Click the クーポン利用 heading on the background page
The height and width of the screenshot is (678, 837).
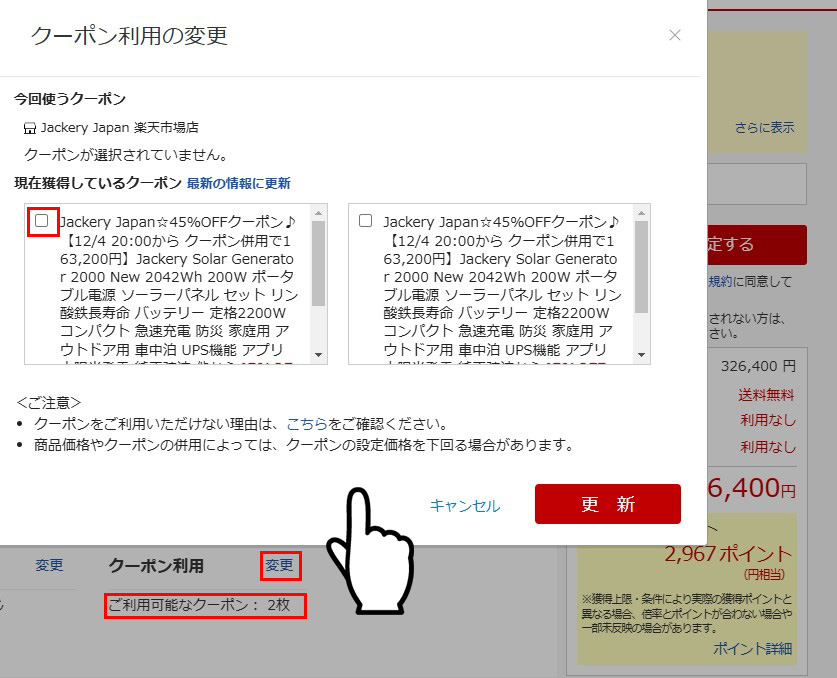click(156, 566)
